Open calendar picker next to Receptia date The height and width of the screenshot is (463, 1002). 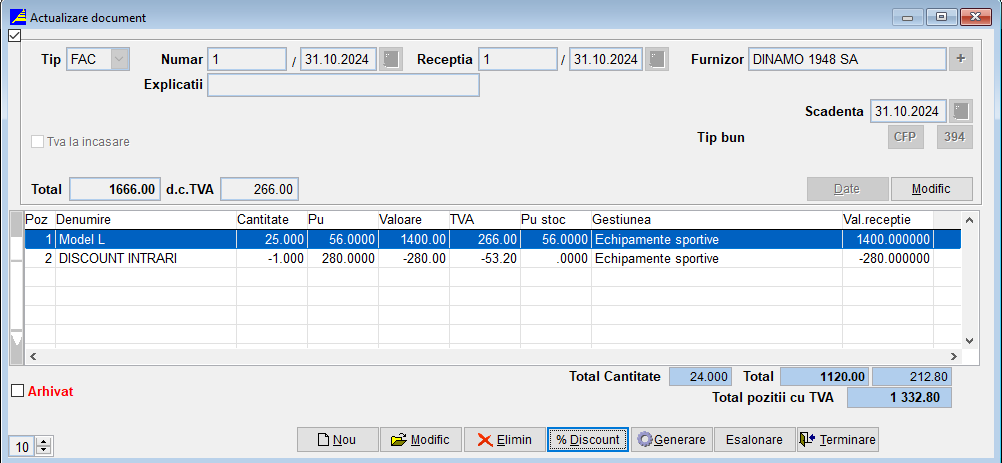coord(656,60)
